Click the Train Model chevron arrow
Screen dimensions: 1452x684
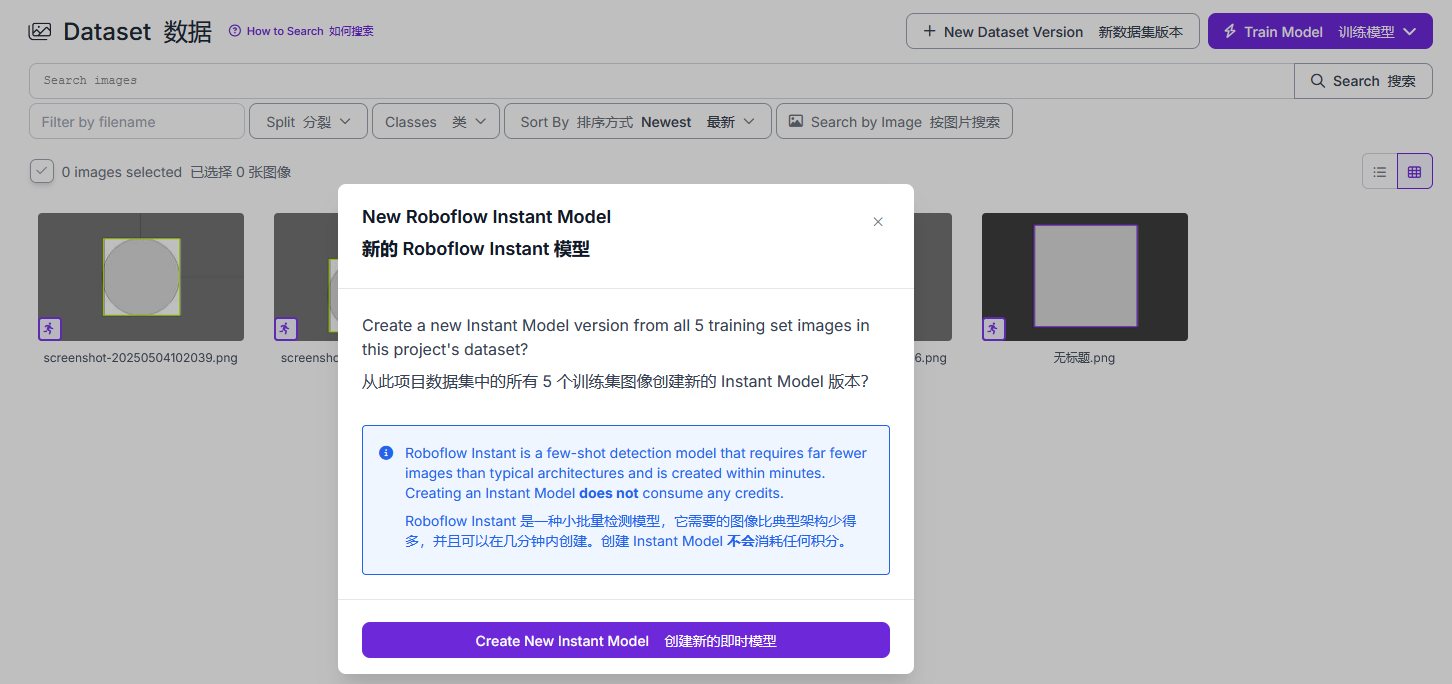point(1410,32)
